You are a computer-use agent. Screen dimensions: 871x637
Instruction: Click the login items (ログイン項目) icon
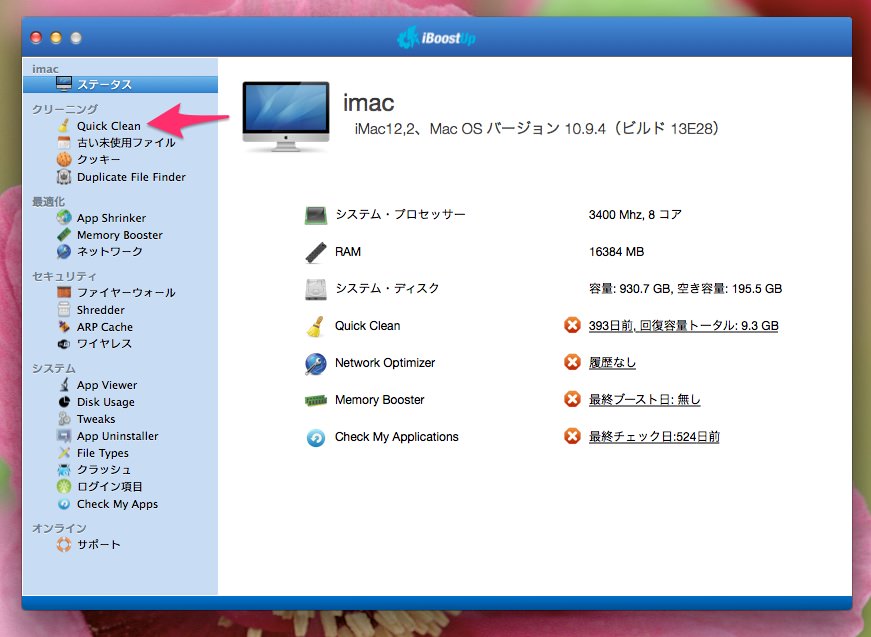click(64, 486)
